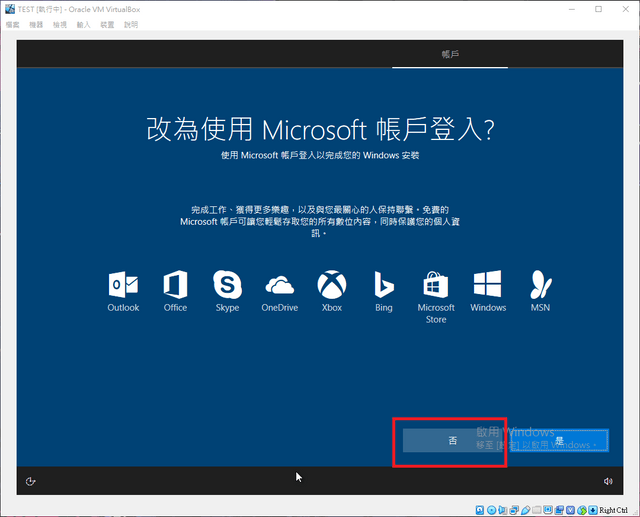Screen dimensions: 640x517
Task: Click the hard disk activity status icon
Action: coord(480,510)
